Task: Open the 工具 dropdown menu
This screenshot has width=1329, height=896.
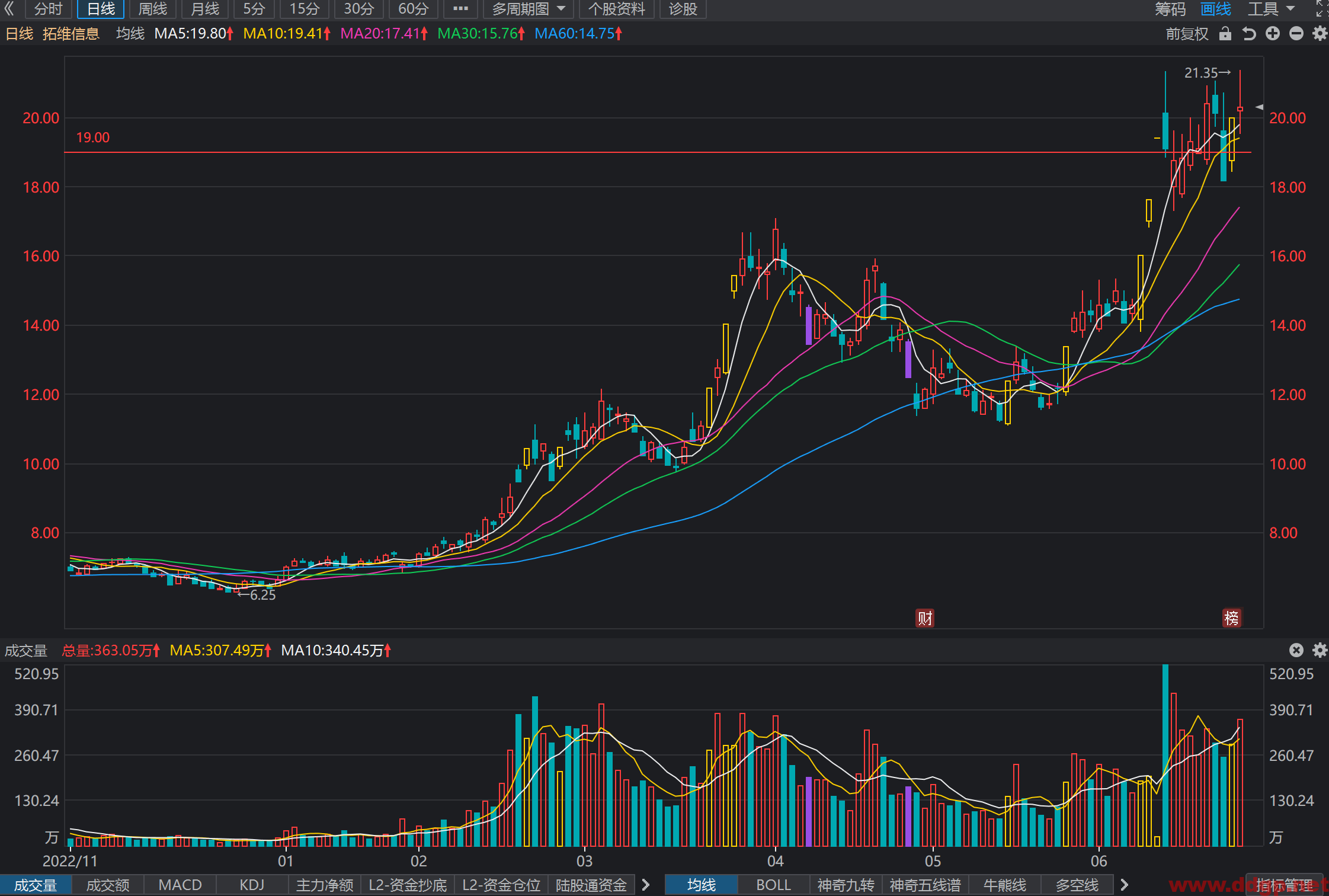Action: 1271,9
